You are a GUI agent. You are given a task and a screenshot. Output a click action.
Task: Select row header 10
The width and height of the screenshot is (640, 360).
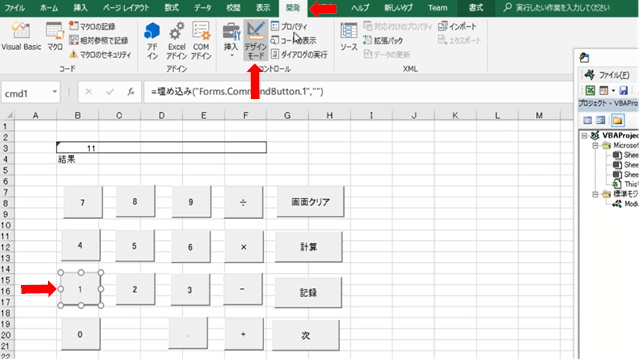point(6,225)
